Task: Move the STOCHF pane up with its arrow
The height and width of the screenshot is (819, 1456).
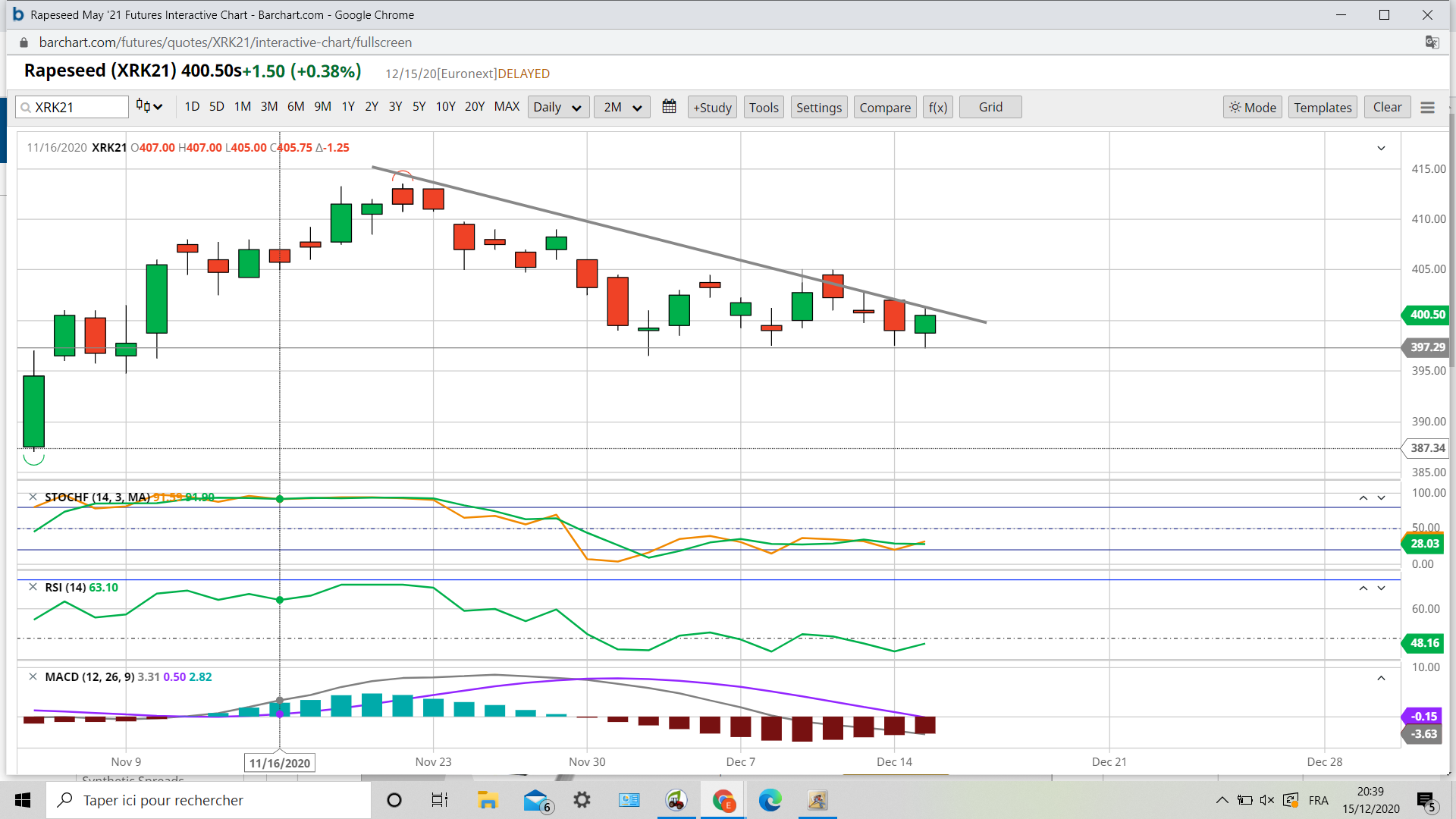Action: [1363, 498]
